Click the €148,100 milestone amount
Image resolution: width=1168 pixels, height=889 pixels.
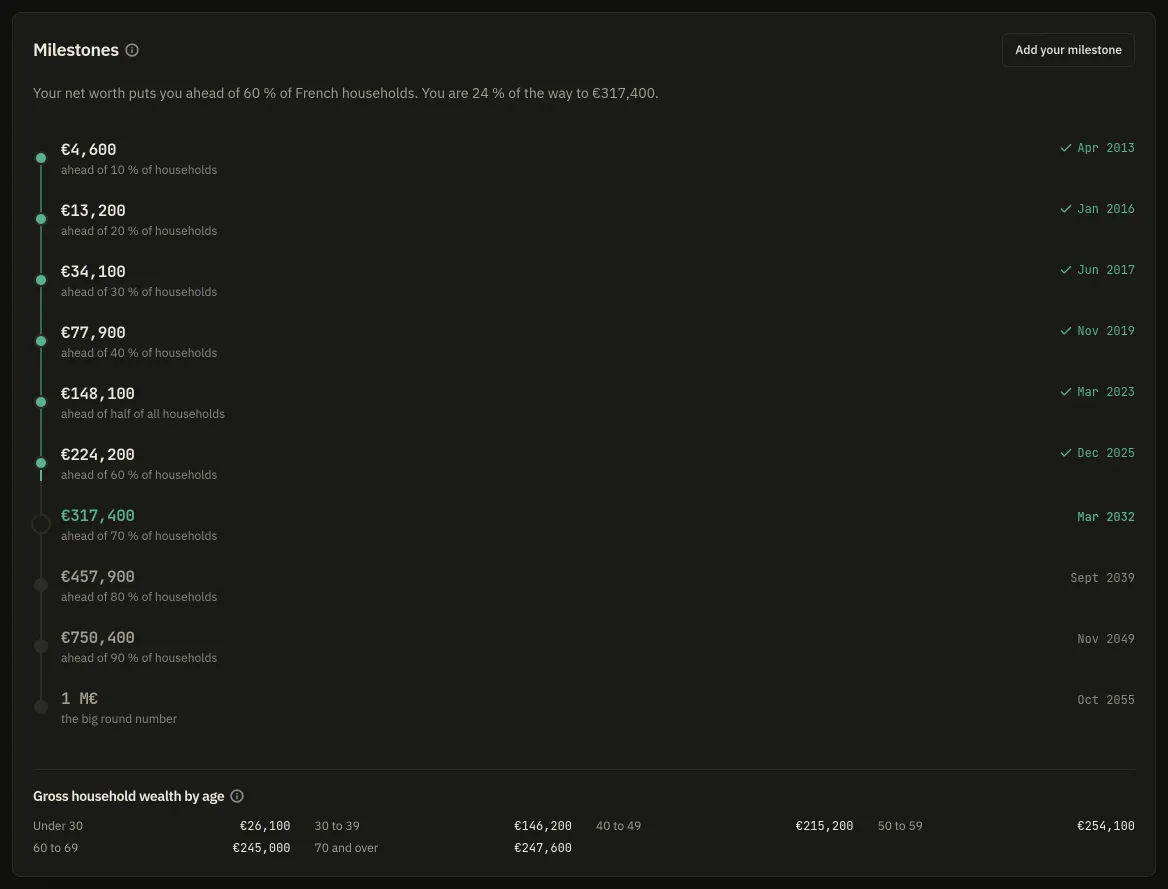pyautogui.click(x=98, y=393)
